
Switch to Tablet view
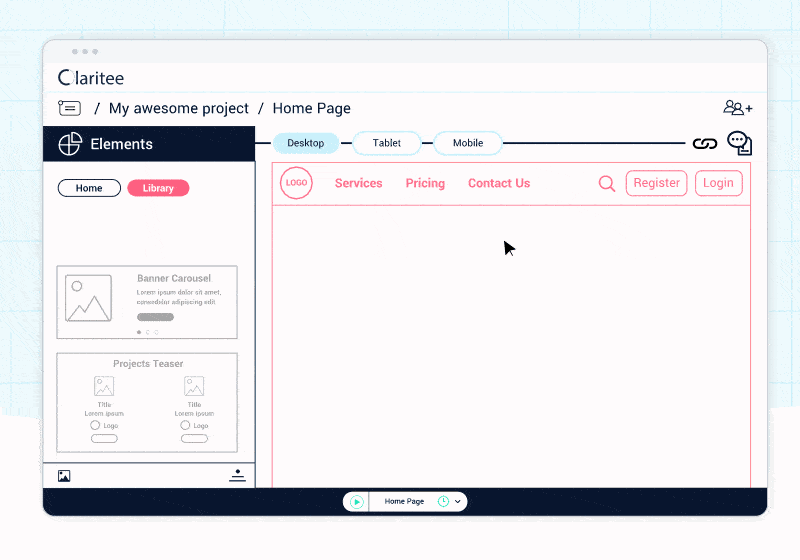tap(387, 143)
